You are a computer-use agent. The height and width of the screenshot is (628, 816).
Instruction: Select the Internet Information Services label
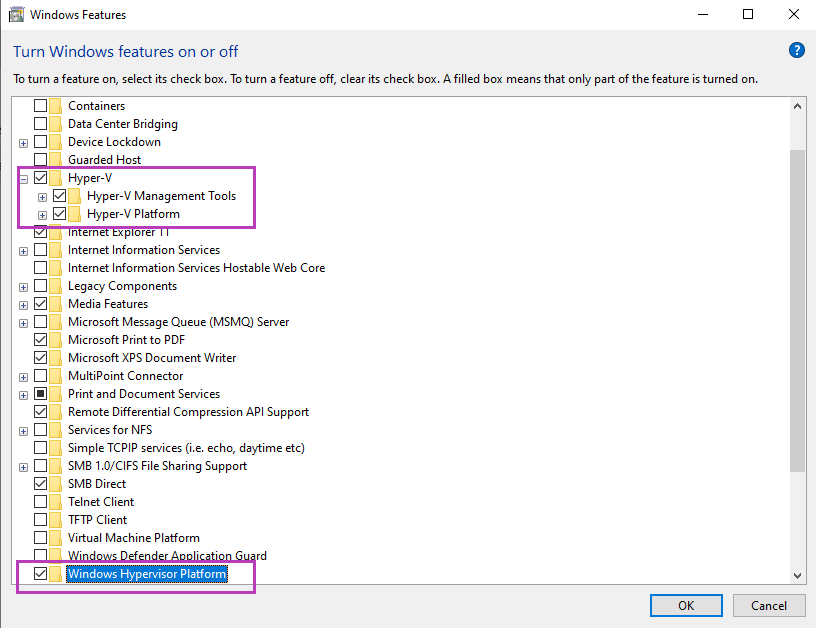click(144, 250)
